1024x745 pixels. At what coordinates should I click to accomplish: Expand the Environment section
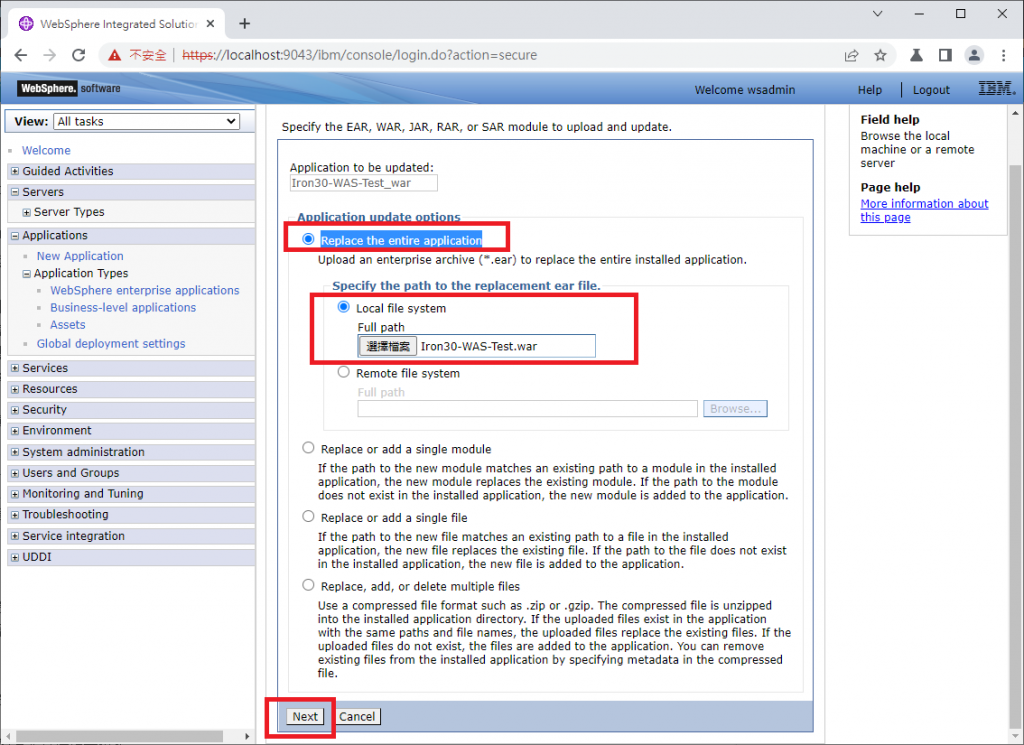point(15,431)
